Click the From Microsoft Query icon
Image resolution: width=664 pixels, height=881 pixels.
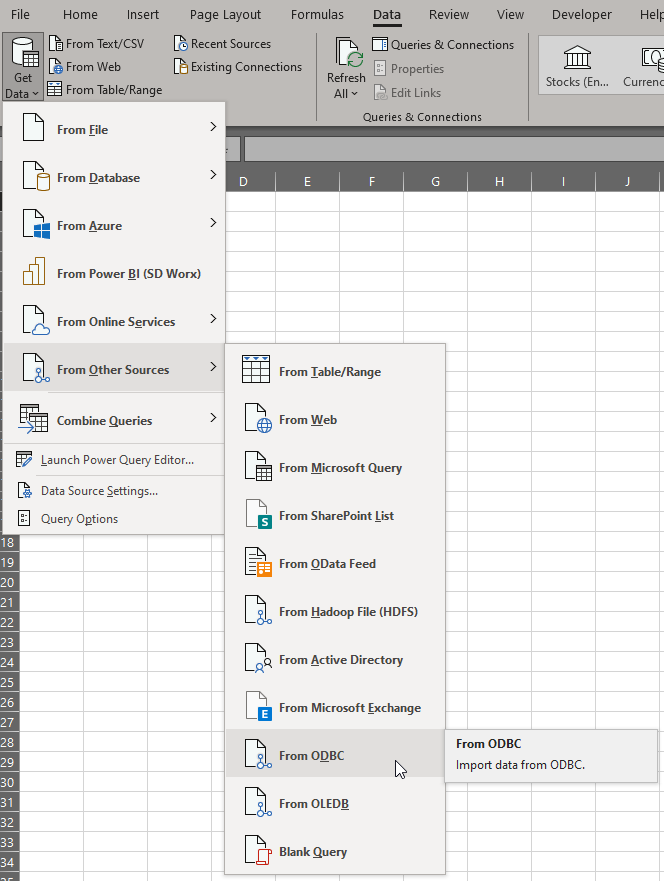[258, 466]
